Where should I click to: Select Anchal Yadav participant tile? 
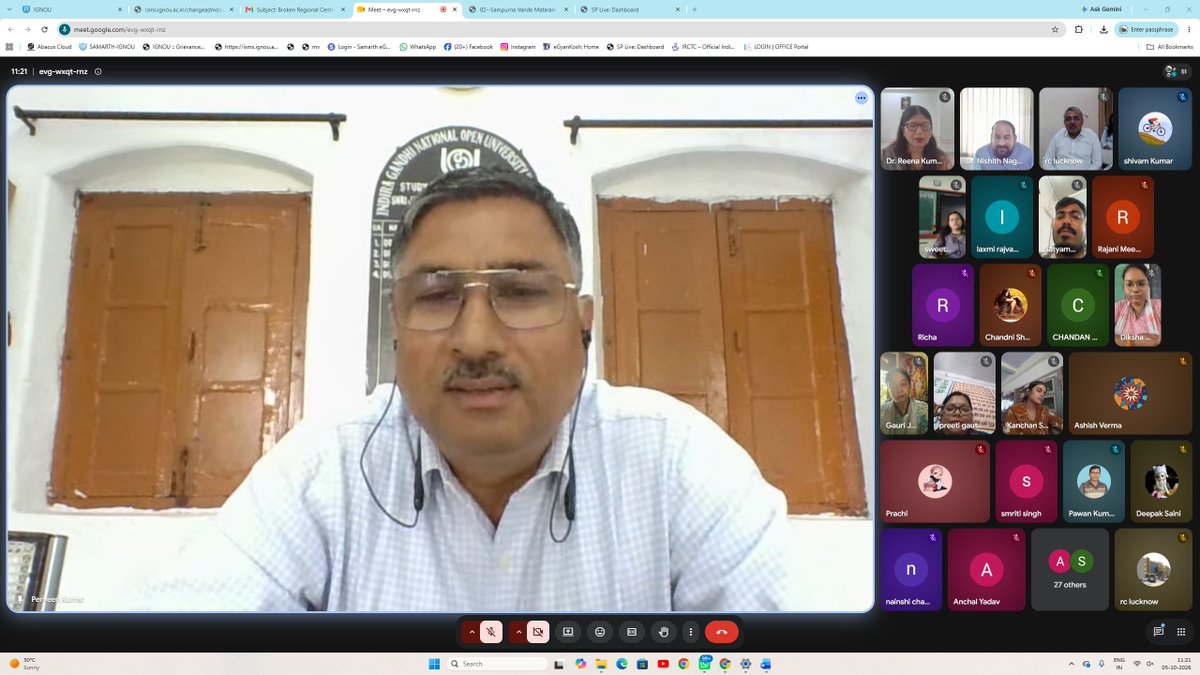(x=987, y=569)
